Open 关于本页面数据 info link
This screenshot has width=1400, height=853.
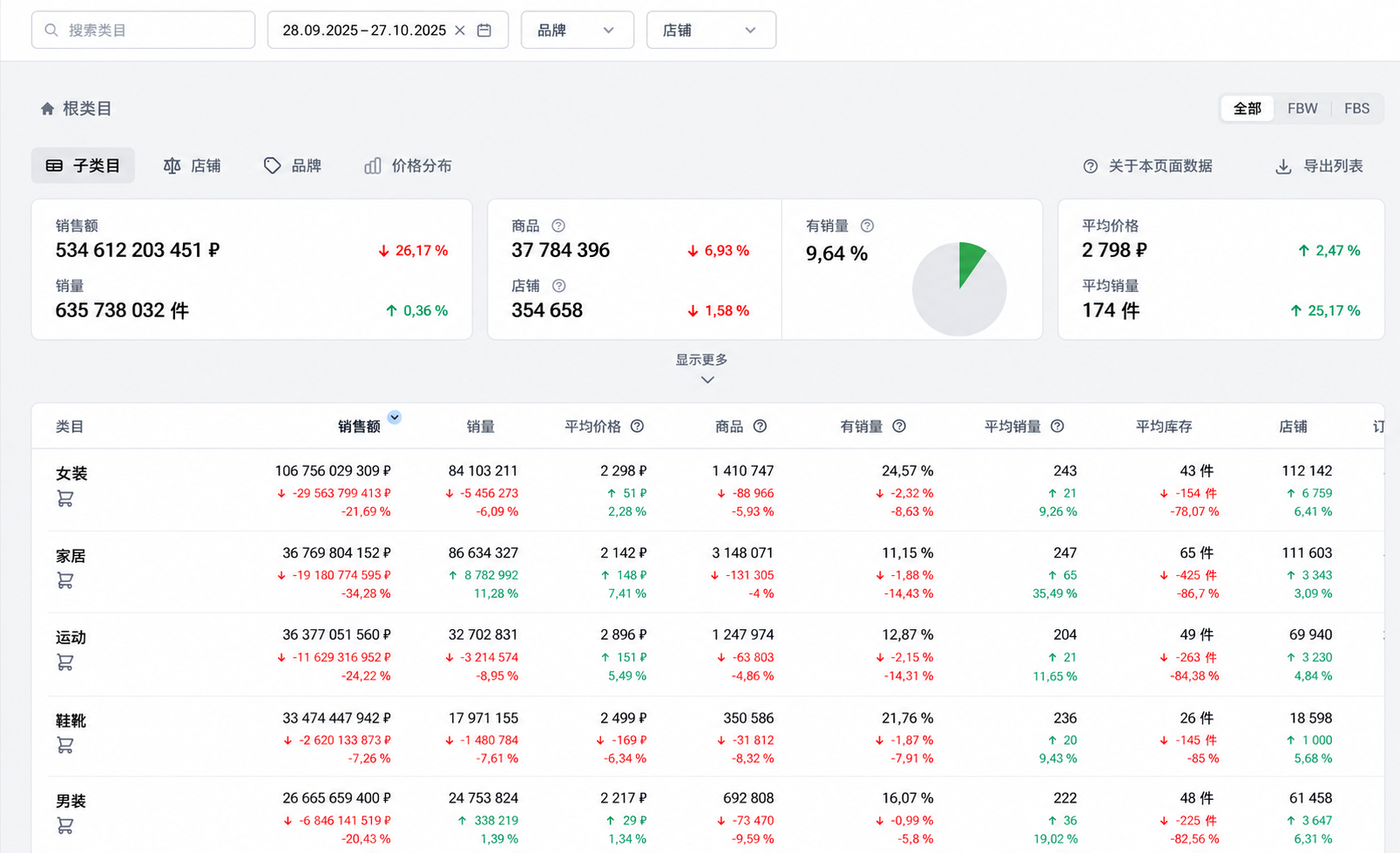(1147, 166)
